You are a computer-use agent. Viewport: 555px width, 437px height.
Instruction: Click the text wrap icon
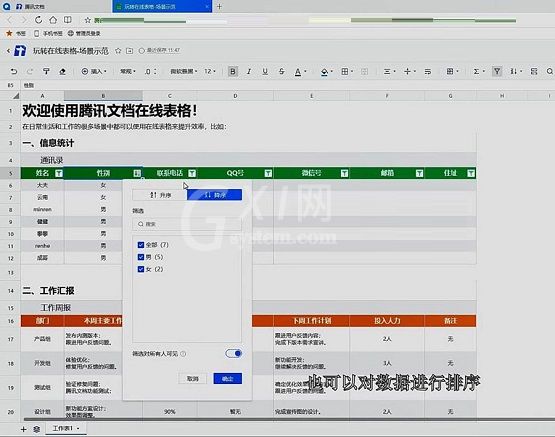click(428, 71)
